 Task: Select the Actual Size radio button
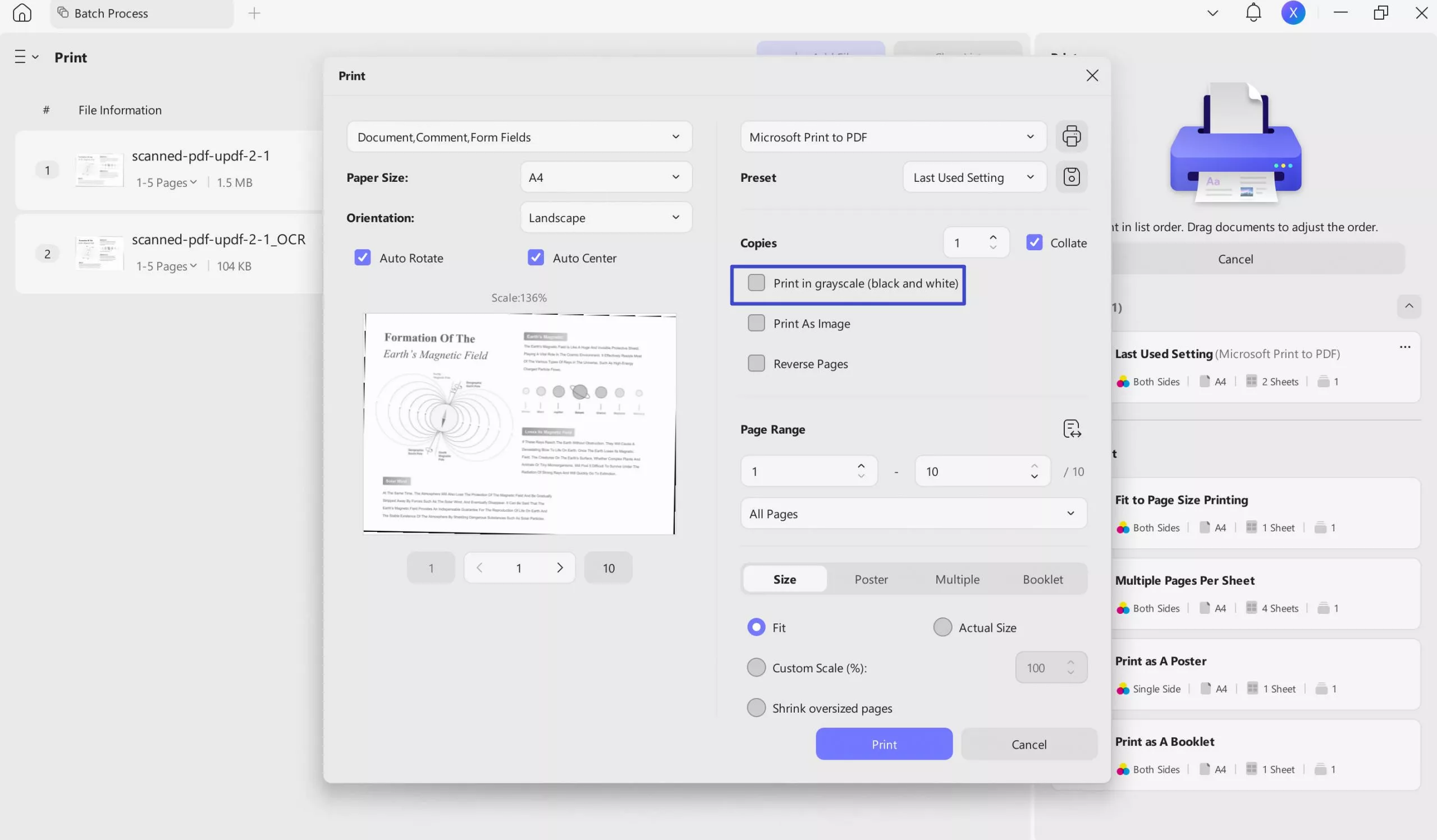pyautogui.click(x=942, y=627)
